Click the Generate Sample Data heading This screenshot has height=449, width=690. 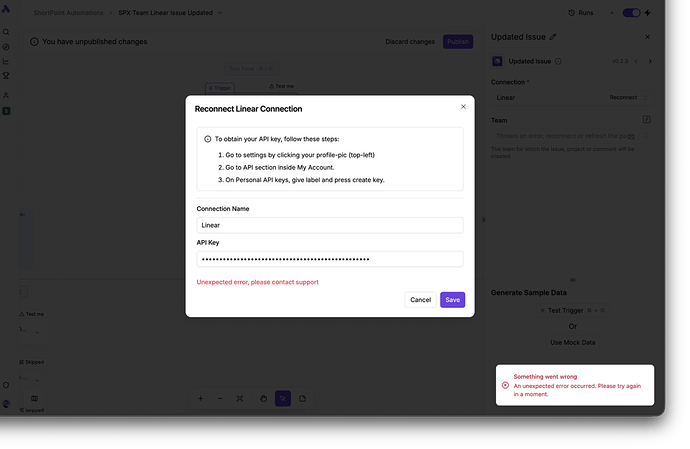click(x=529, y=293)
